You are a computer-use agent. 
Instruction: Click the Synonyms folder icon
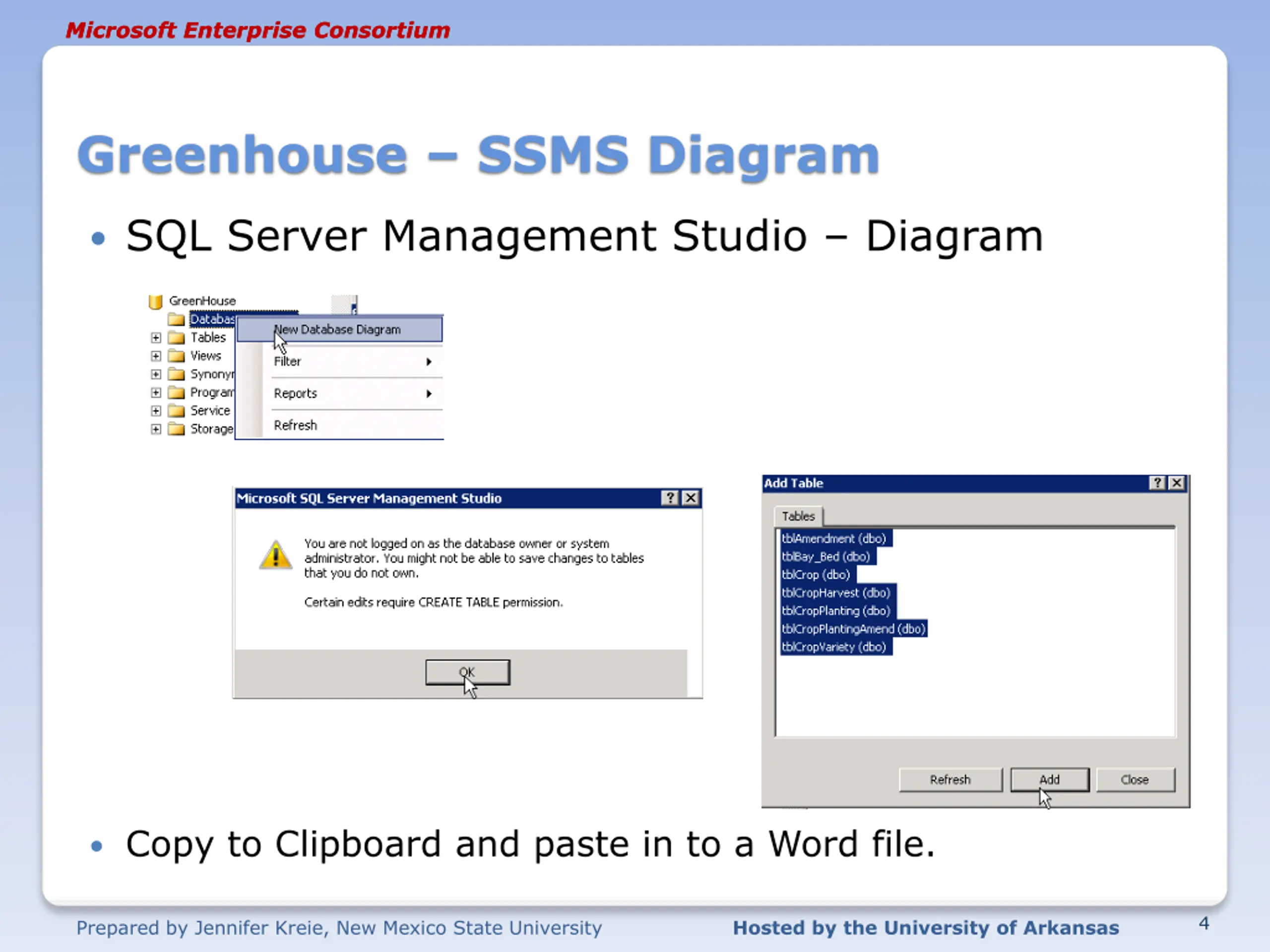176,374
